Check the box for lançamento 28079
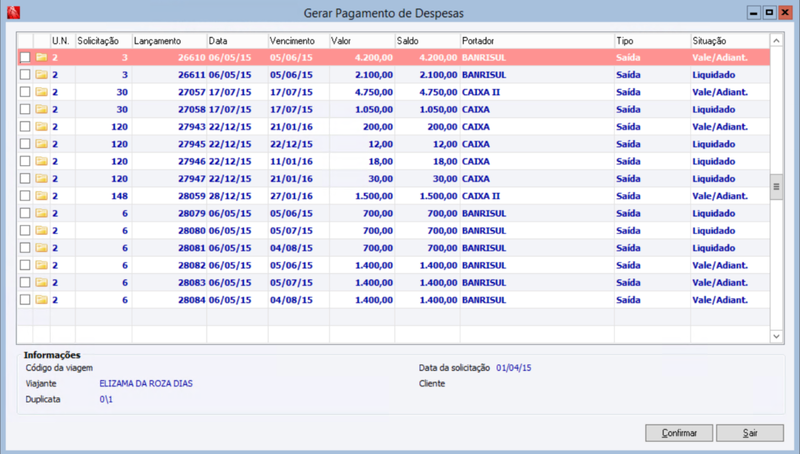The width and height of the screenshot is (800, 454). tap(25, 213)
